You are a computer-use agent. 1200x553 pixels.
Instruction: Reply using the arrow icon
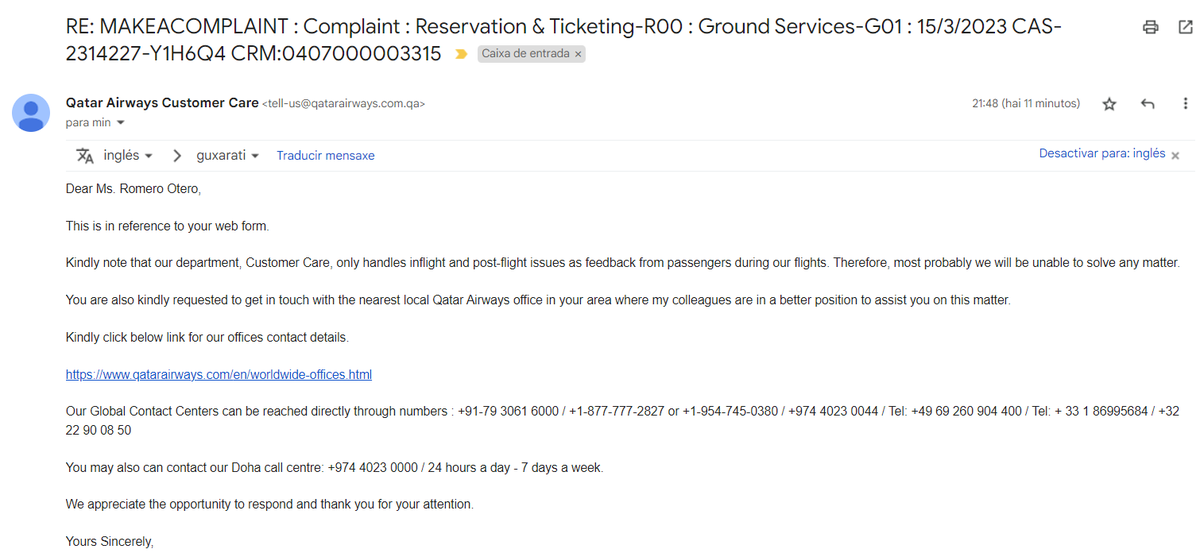point(1148,104)
